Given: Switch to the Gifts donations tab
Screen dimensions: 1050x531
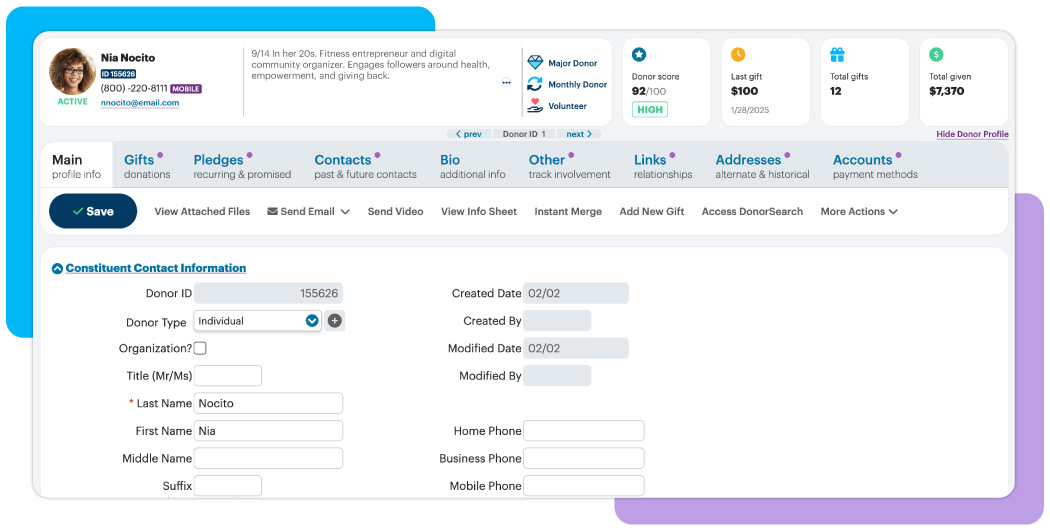Looking at the screenshot, I should click(x=146, y=166).
